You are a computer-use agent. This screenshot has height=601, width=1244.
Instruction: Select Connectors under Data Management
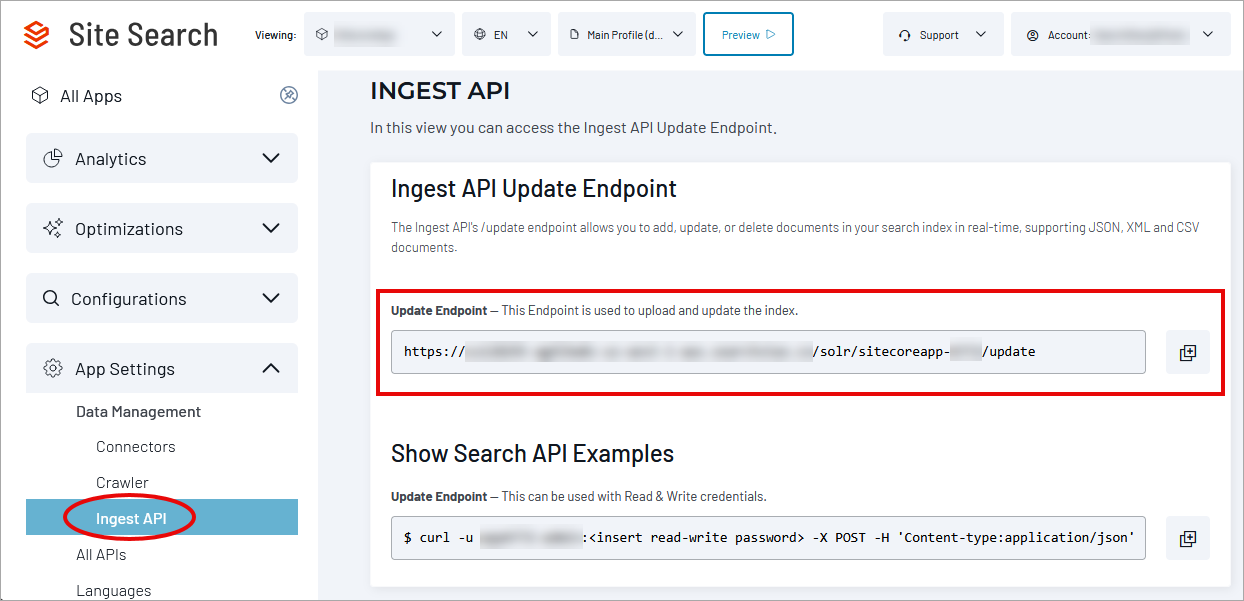135,446
